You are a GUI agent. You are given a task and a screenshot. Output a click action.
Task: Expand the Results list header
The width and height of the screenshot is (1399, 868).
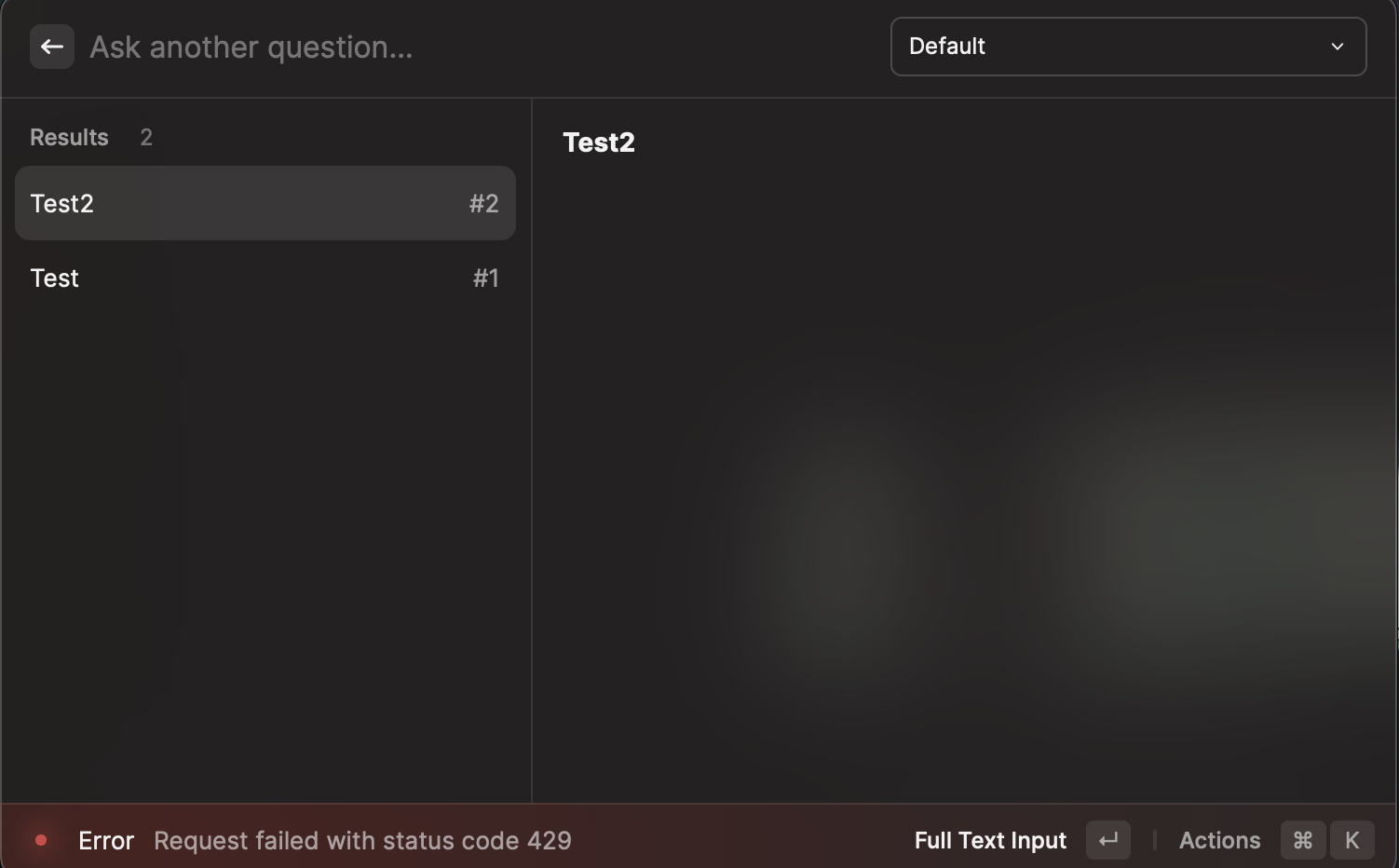coord(69,137)
